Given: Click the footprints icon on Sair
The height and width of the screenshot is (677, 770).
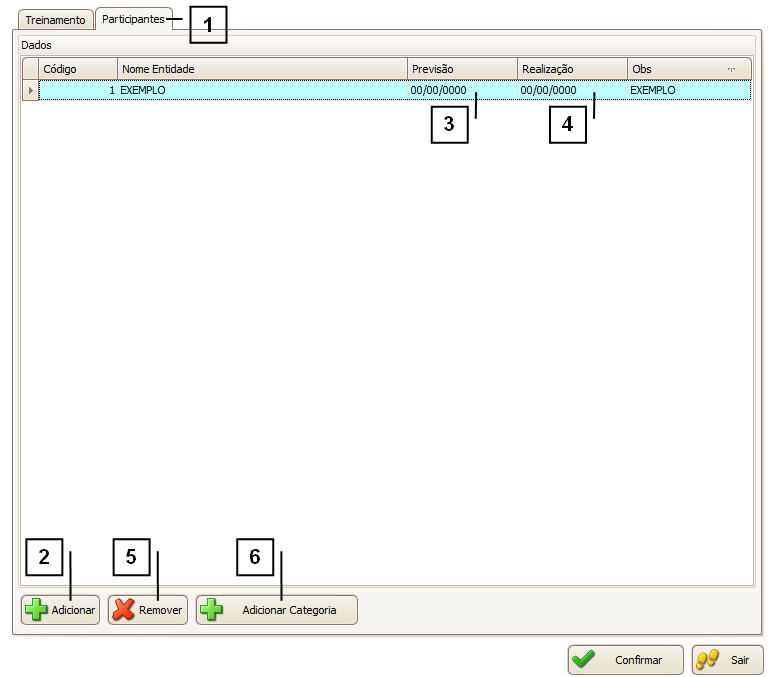Looking at the screenshot, I should pos(708,660).
